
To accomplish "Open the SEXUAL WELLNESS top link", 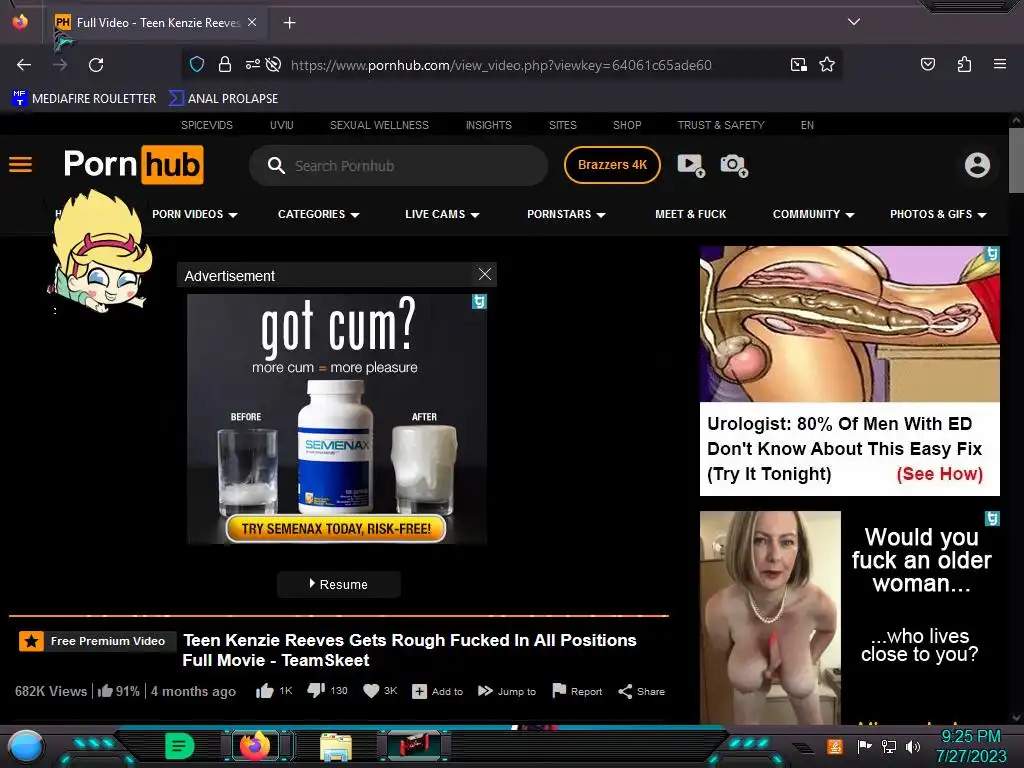I will [379, 125].
